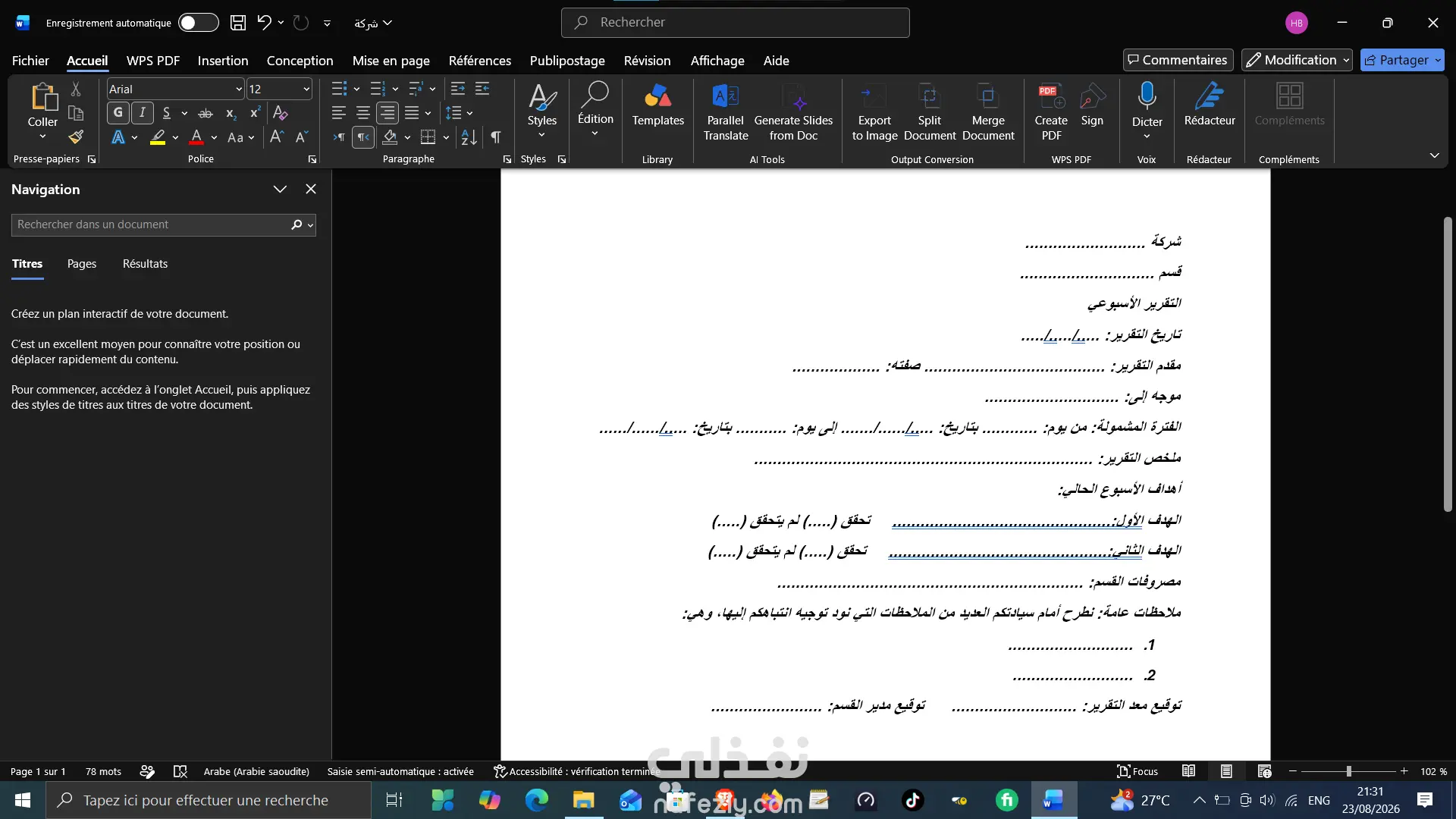1456x819 pixels.
Task: Switch to the Insertion tab
Action: pyautogui.click(x=223, y=61)
